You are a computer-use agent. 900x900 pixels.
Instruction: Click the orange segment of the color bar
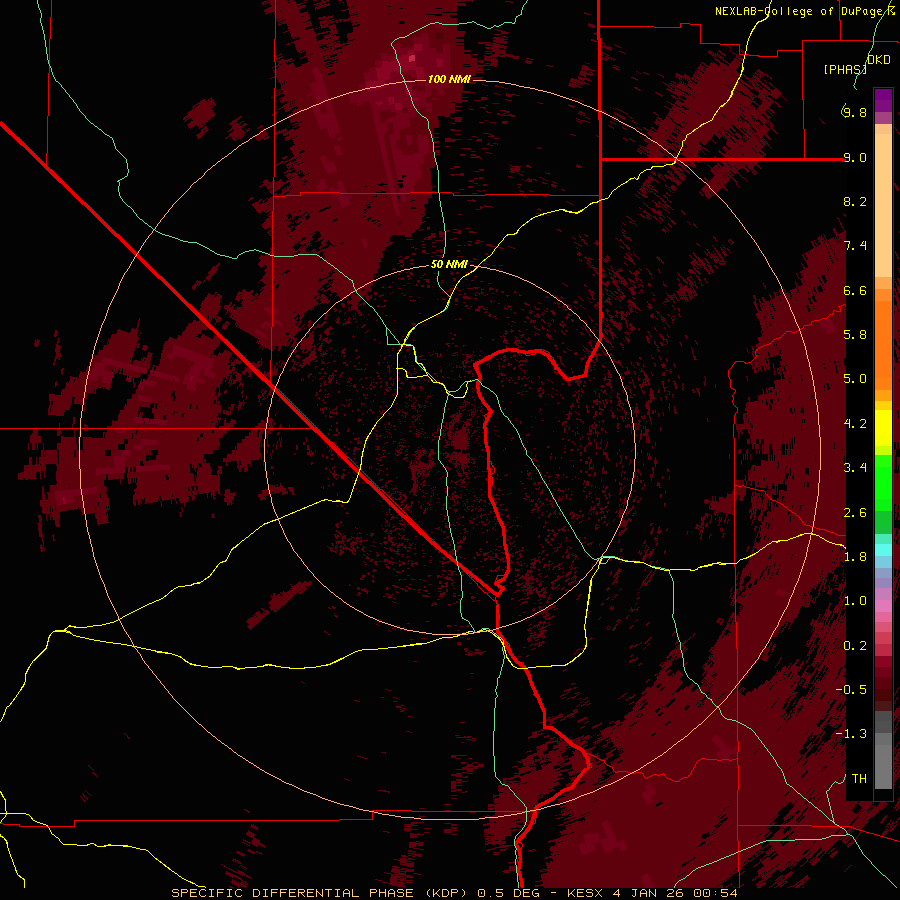coord(883,344)
